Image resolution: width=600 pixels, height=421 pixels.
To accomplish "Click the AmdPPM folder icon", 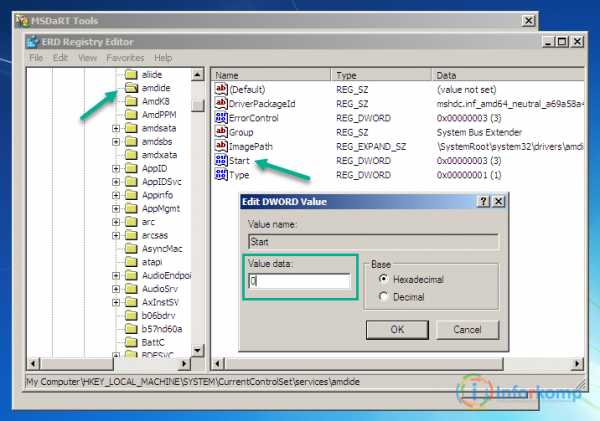I will [131, 114].
